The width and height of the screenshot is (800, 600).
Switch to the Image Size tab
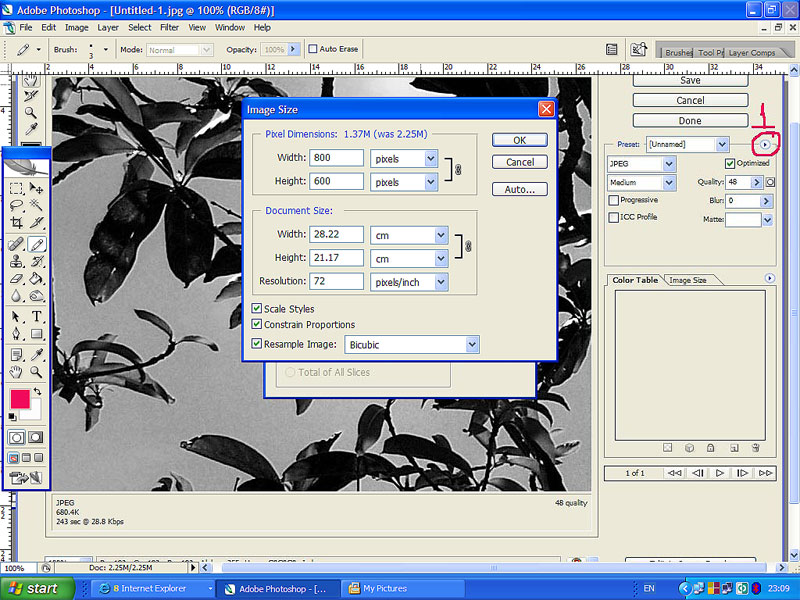(687, 280)
